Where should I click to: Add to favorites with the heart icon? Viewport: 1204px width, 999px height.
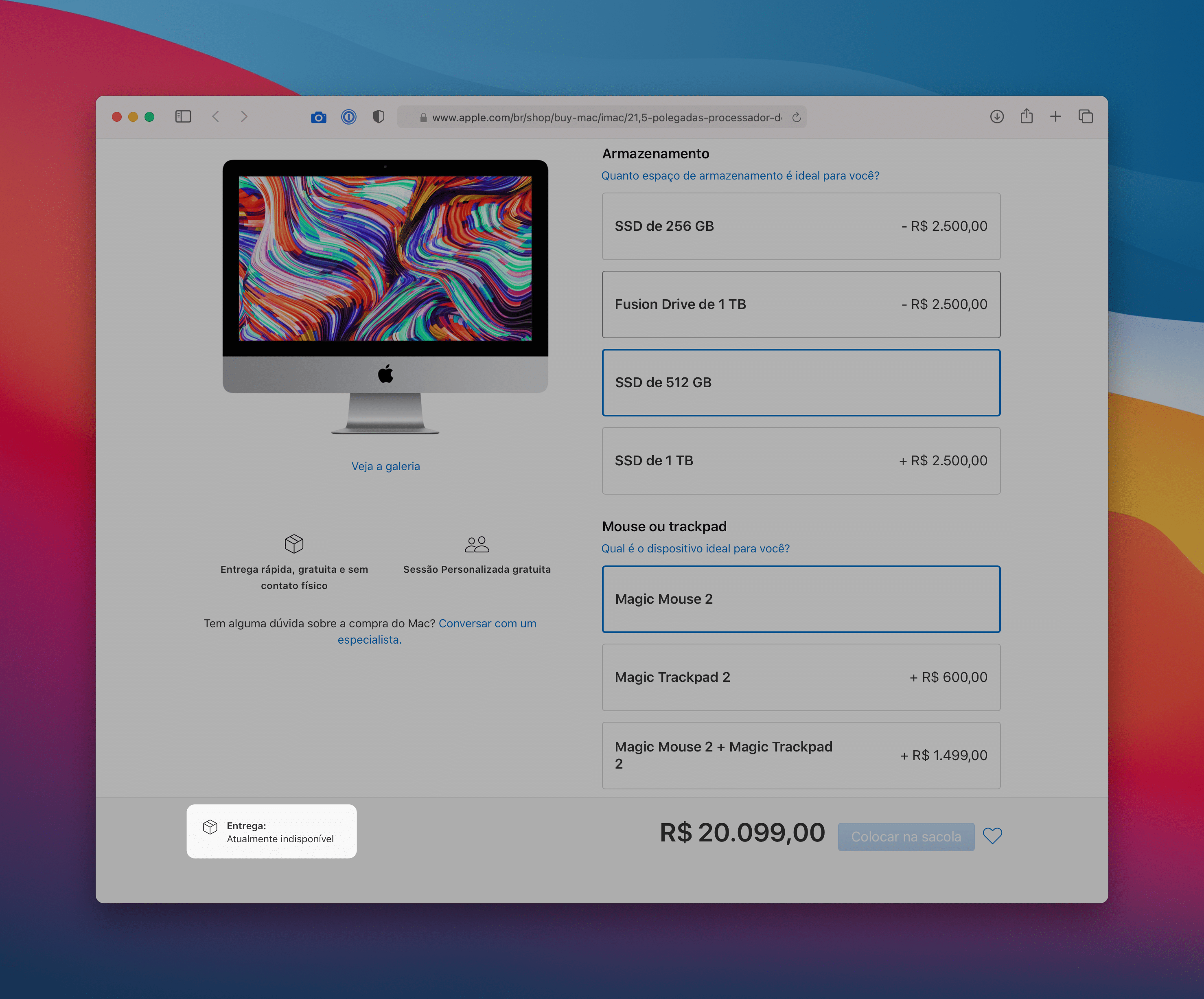(x=992, y=836)
